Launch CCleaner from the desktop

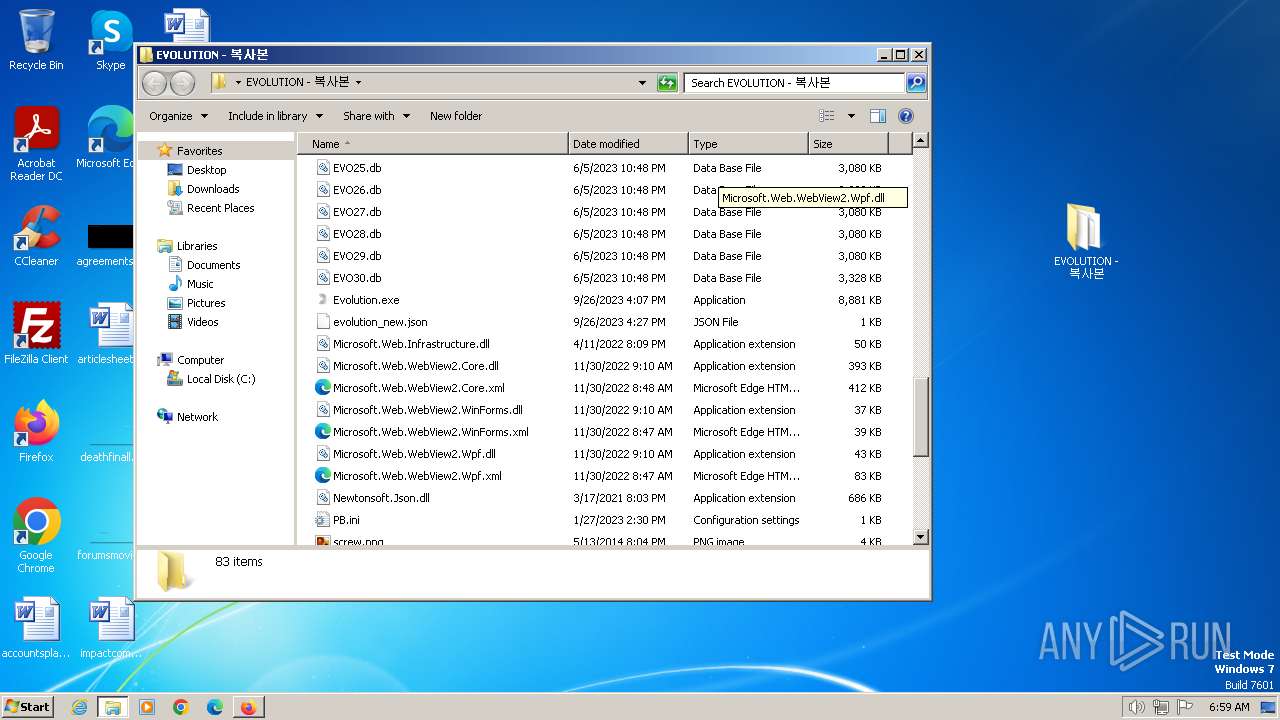pos(36,236)
